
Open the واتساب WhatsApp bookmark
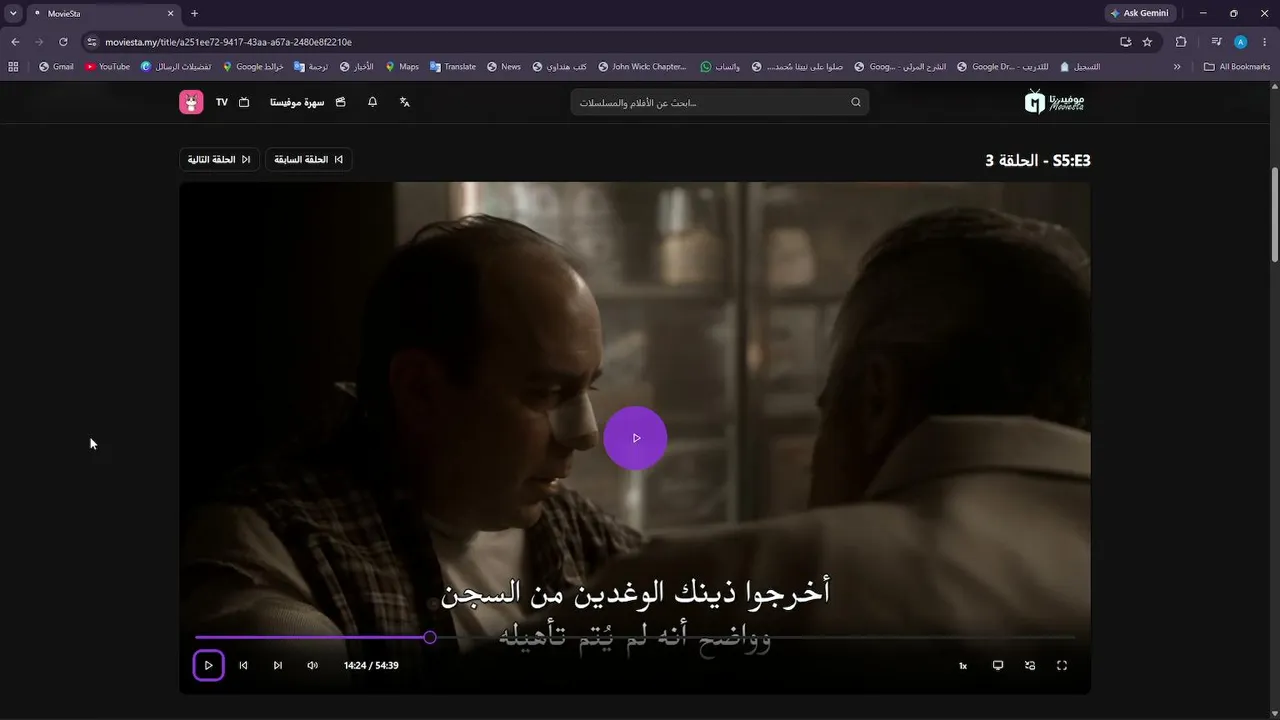(720, 67)
